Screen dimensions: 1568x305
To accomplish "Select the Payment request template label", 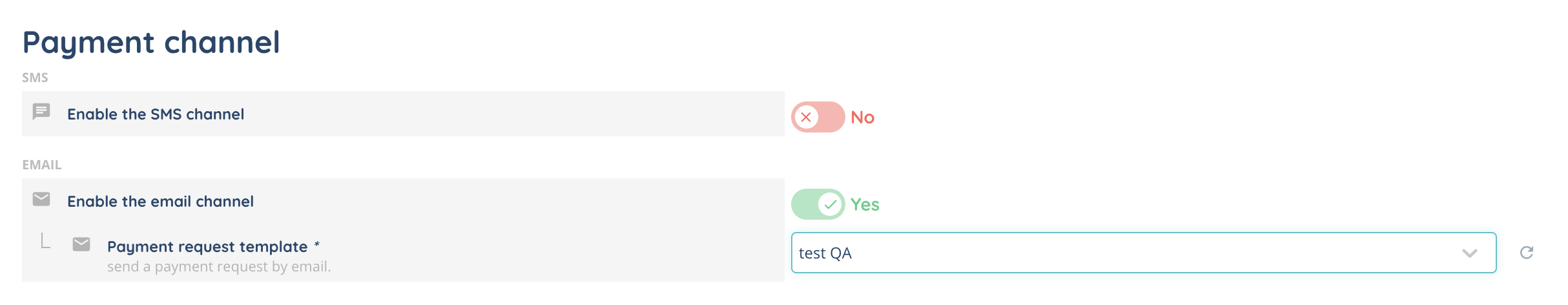I will tap(207, 247).
